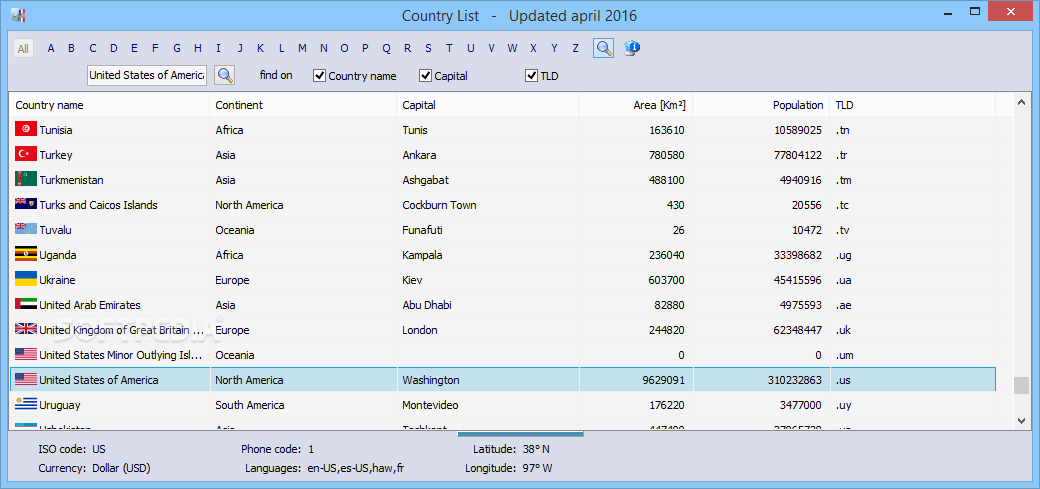Click the horizontal splitter handle below the table

(x=520, y=434)
